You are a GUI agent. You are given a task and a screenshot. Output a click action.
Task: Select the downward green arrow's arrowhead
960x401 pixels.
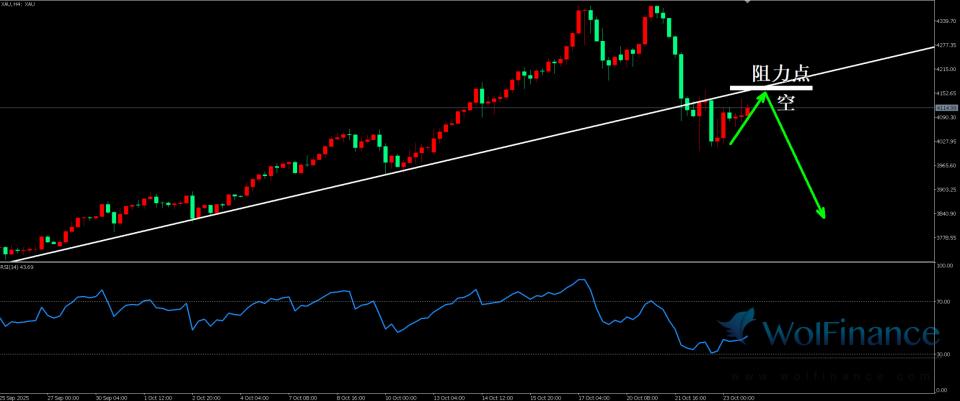click(x=822, y=212)
